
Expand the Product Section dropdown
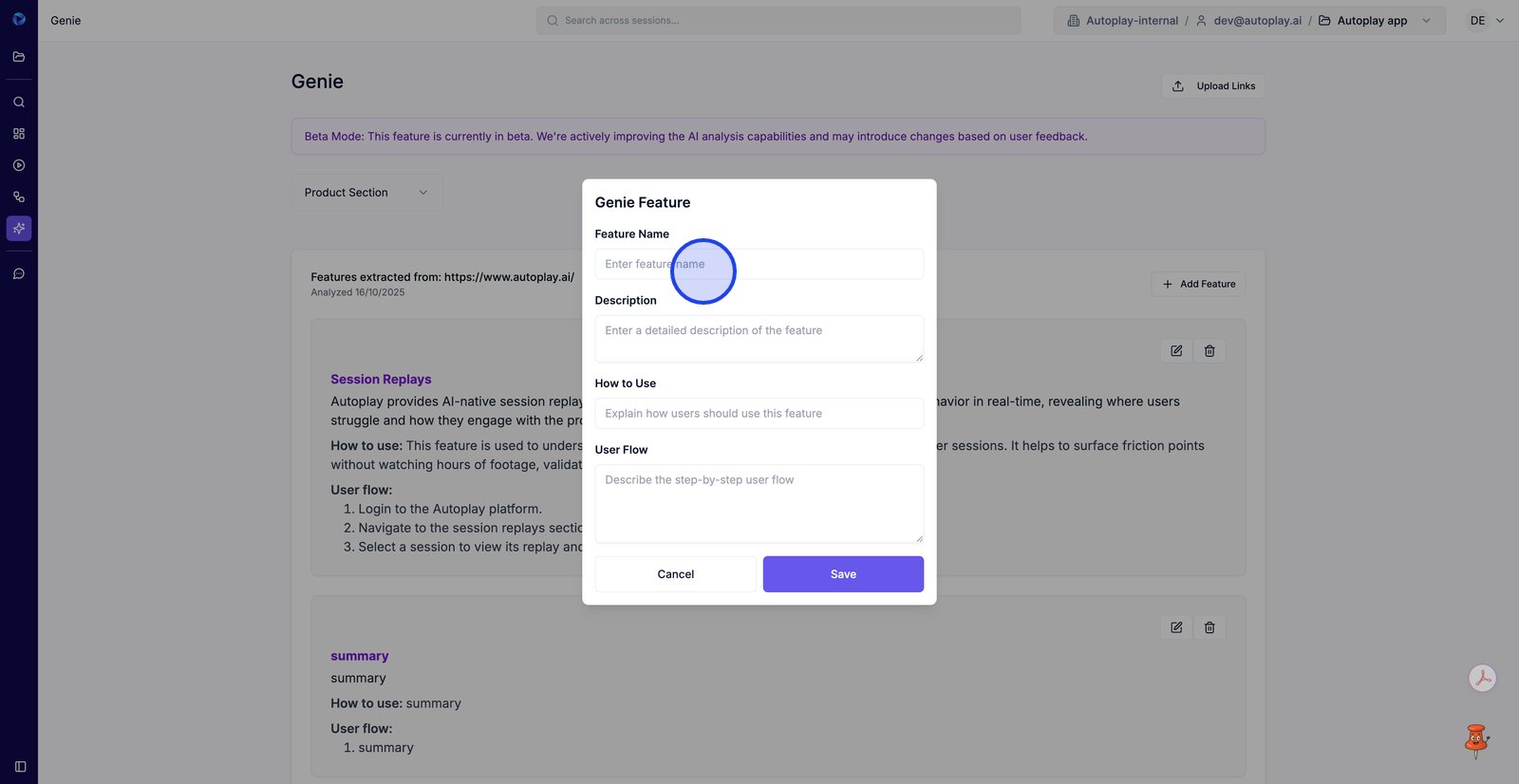[366, 193]
